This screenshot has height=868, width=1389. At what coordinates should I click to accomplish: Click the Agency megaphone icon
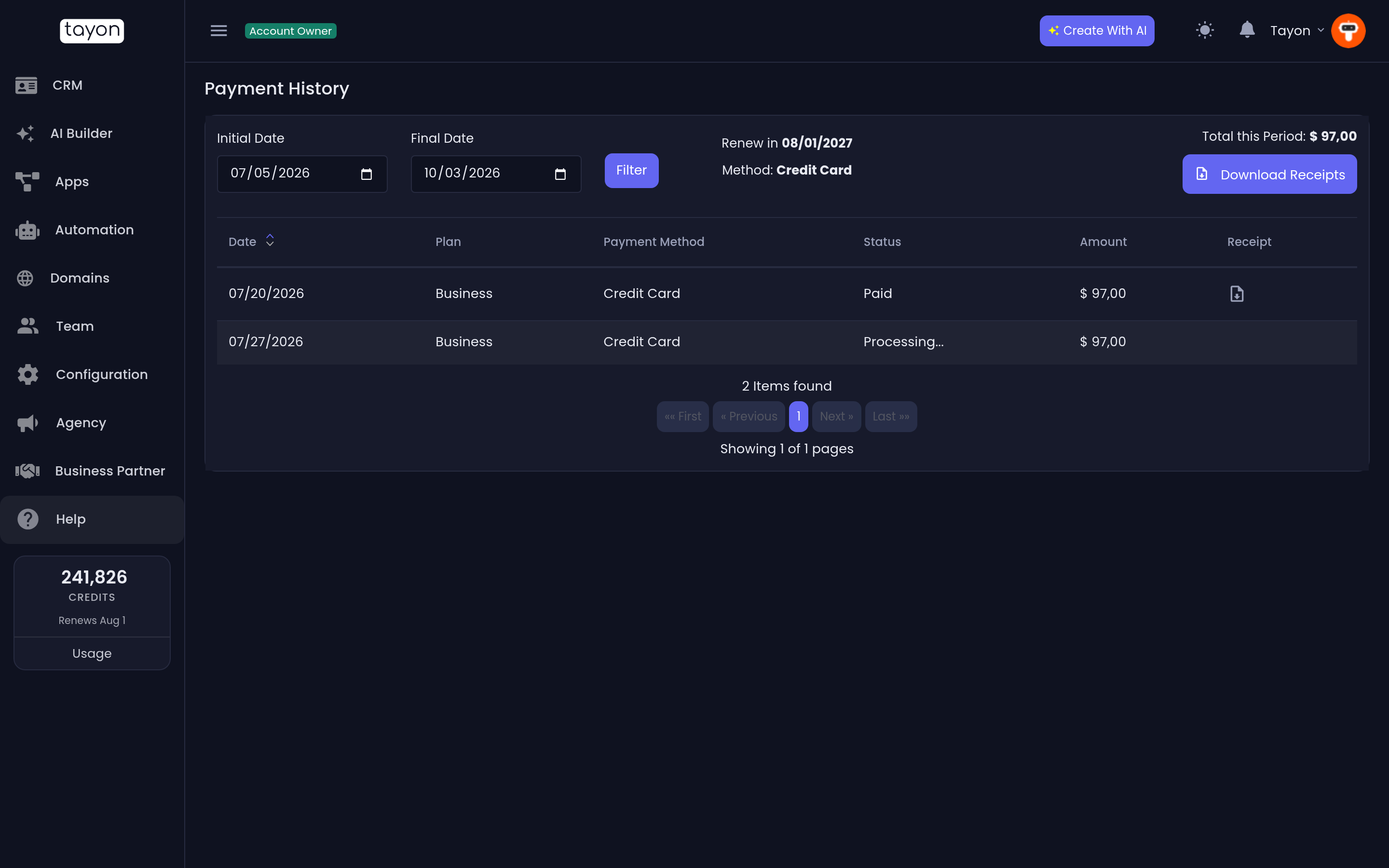coord(27,423)
